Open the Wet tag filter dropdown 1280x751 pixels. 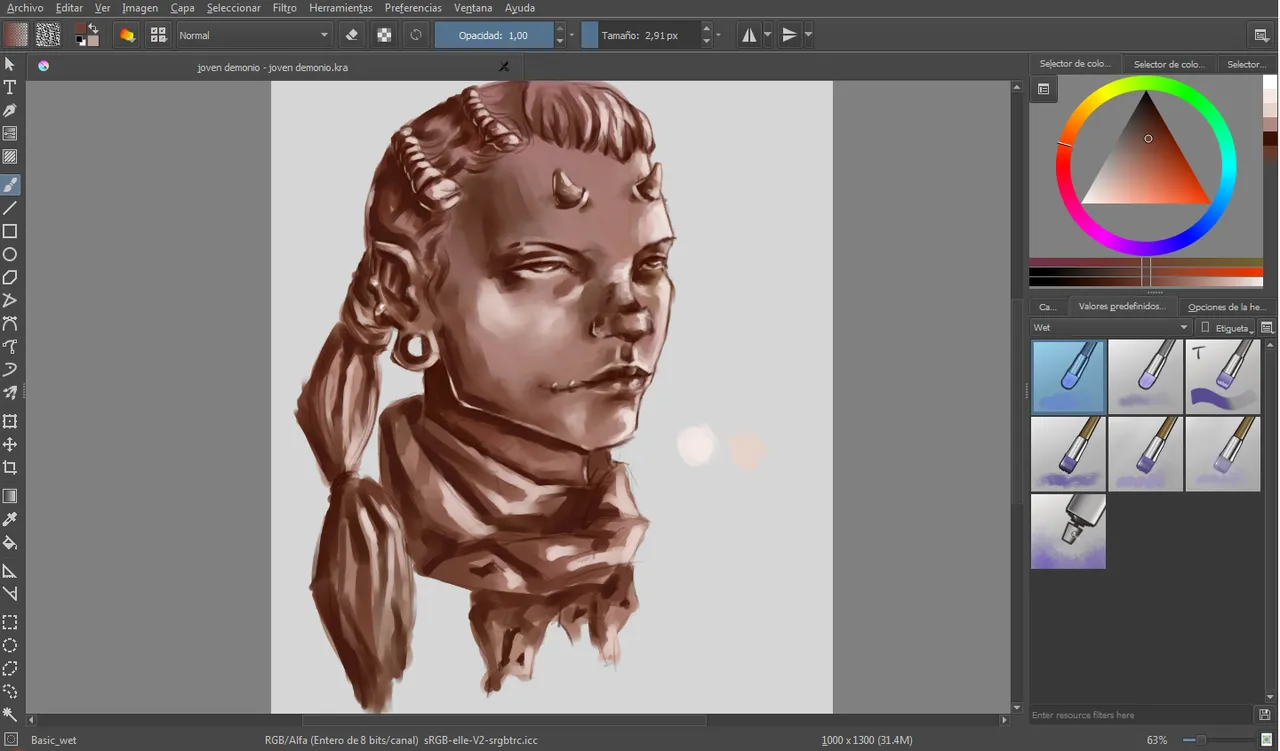coord(1111,328)
